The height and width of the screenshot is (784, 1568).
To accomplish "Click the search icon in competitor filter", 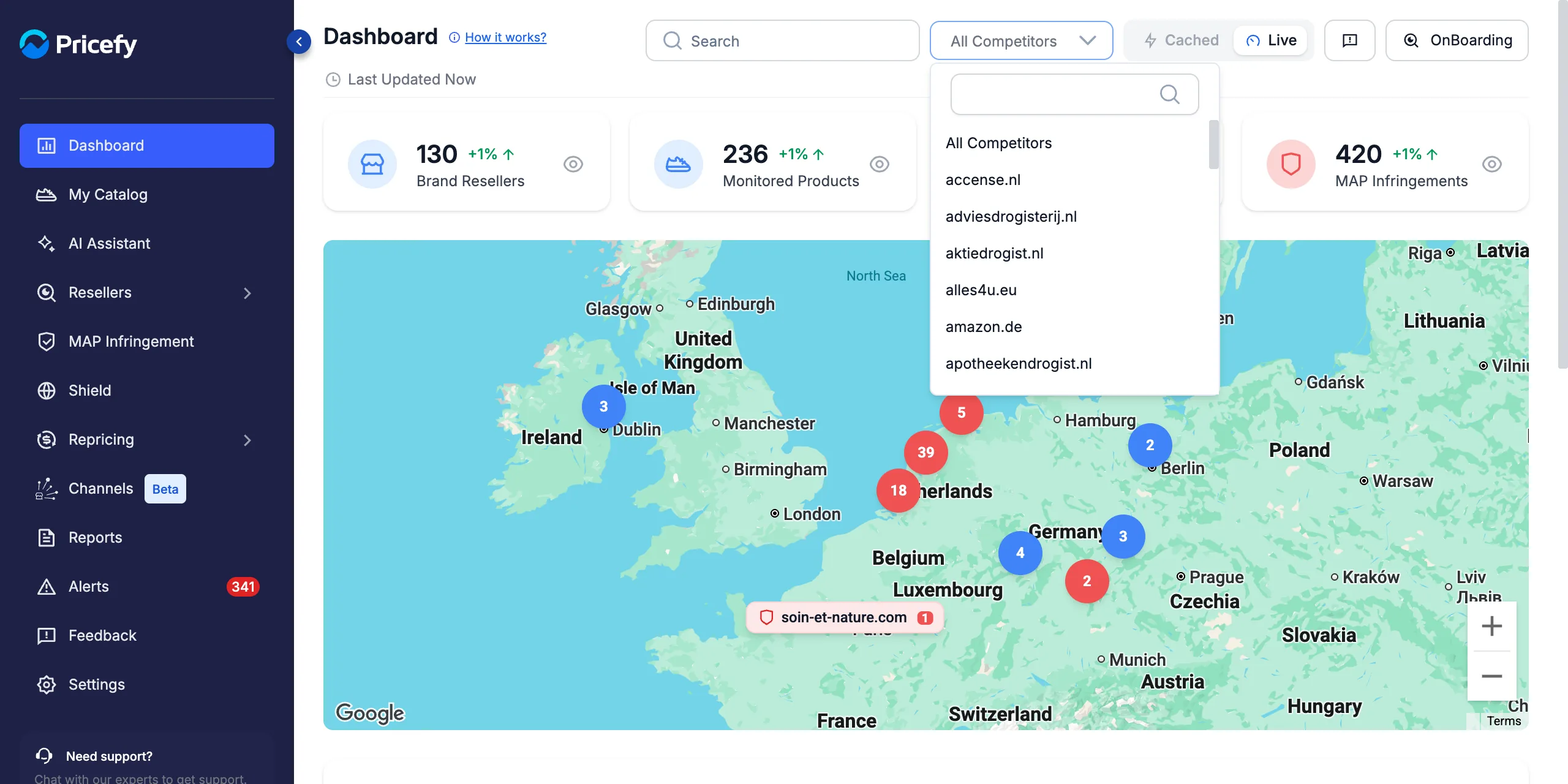I will (1169, 94).
